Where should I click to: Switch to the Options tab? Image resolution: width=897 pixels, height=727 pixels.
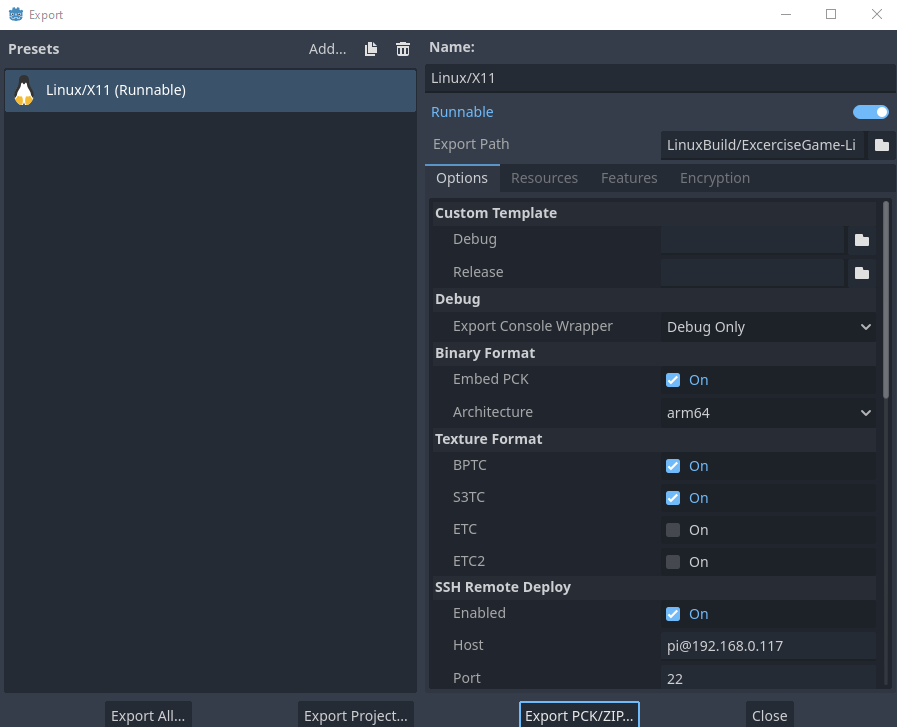pos(462,178)
